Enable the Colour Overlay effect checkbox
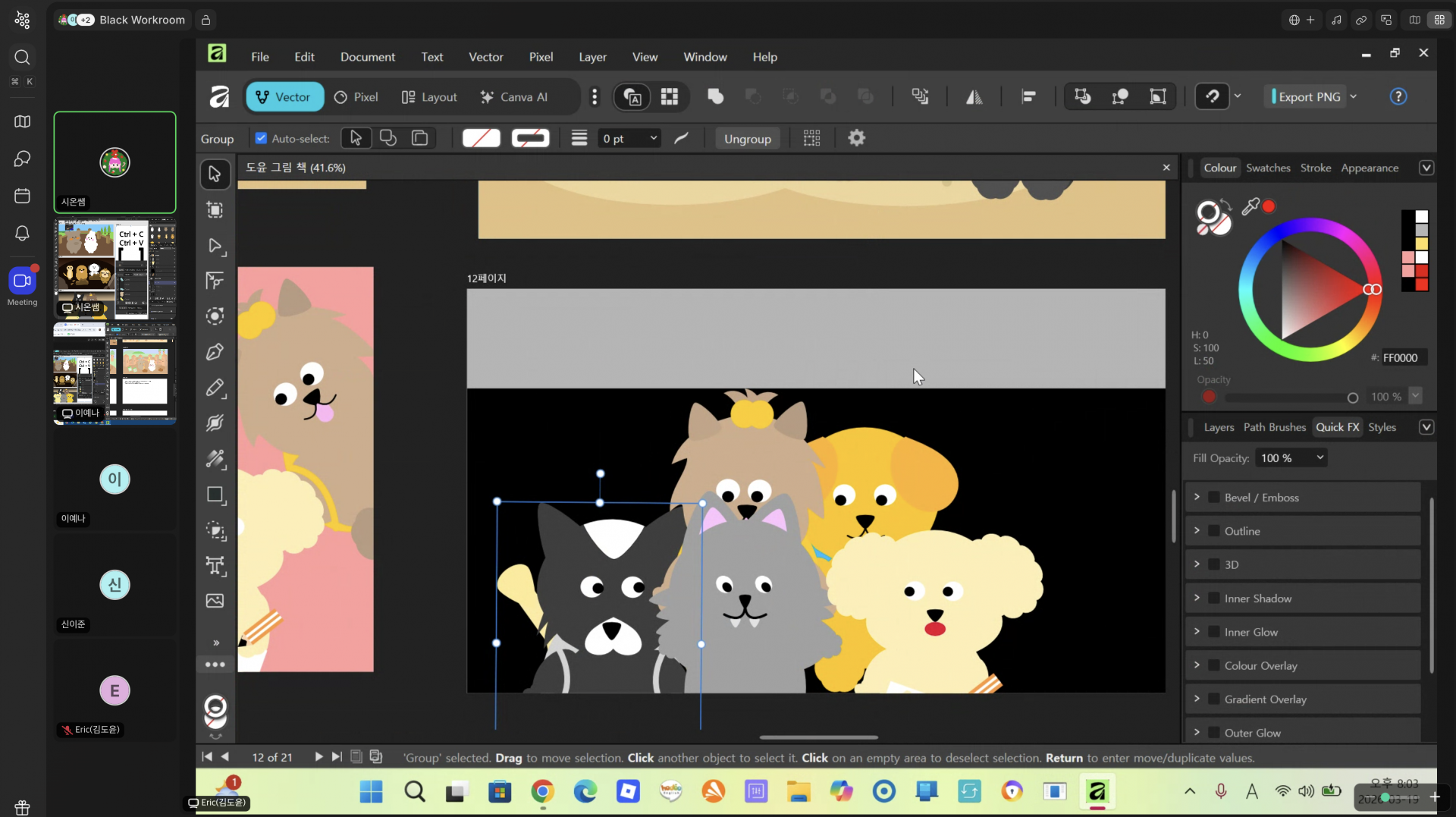Screen dimensions: 1456x817 (x=1214, y=666)
